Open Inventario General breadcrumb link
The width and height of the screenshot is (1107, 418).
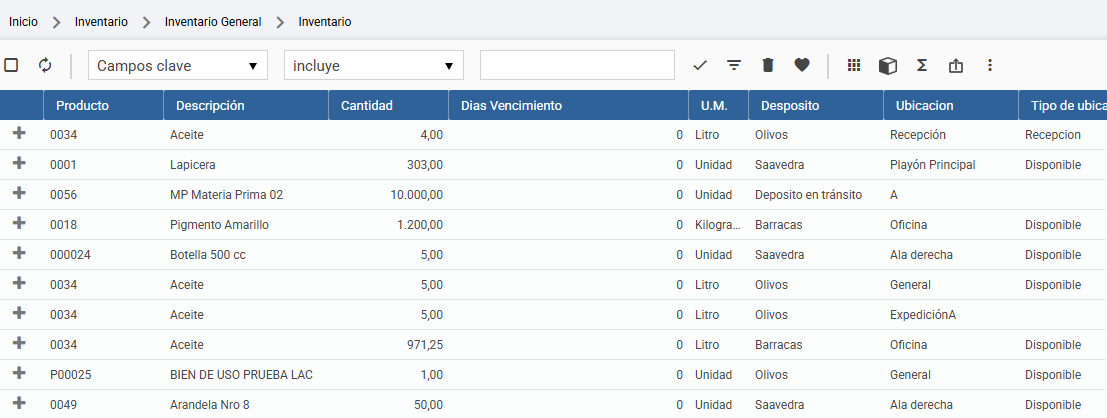[x=213, y=22]
